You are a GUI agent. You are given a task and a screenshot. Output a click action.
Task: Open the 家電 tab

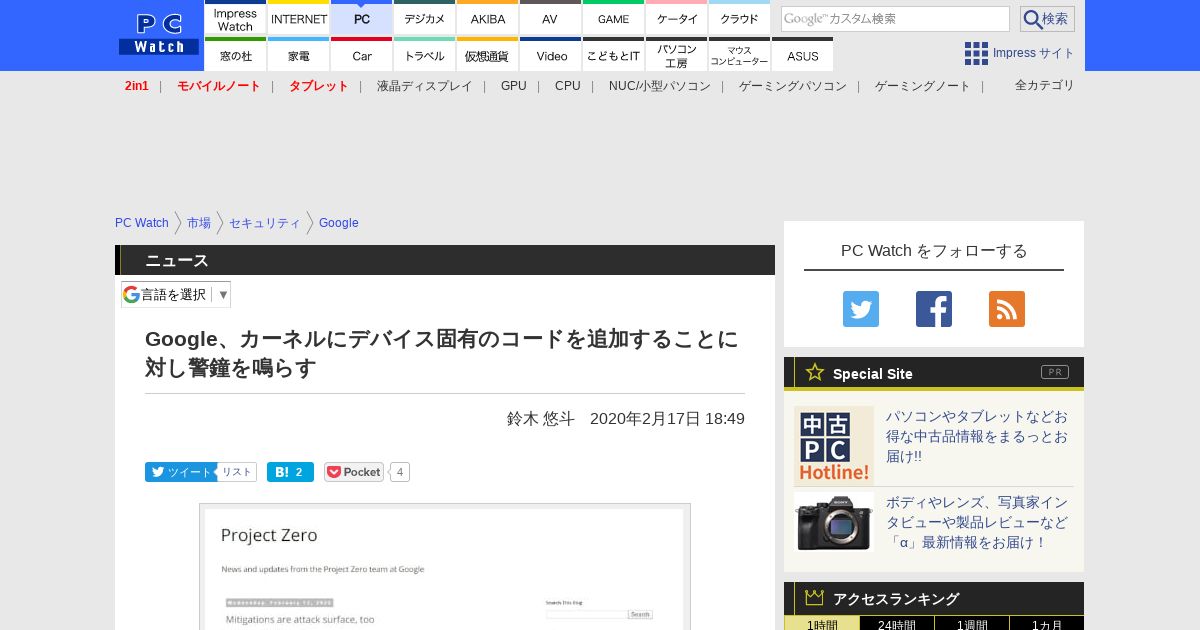pos(299,55)
